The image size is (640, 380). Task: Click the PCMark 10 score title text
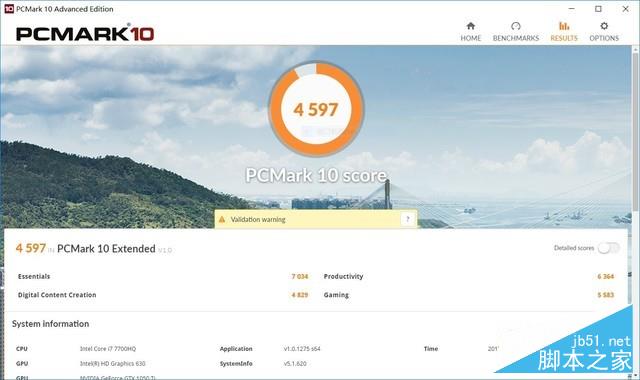pos(316,176)
